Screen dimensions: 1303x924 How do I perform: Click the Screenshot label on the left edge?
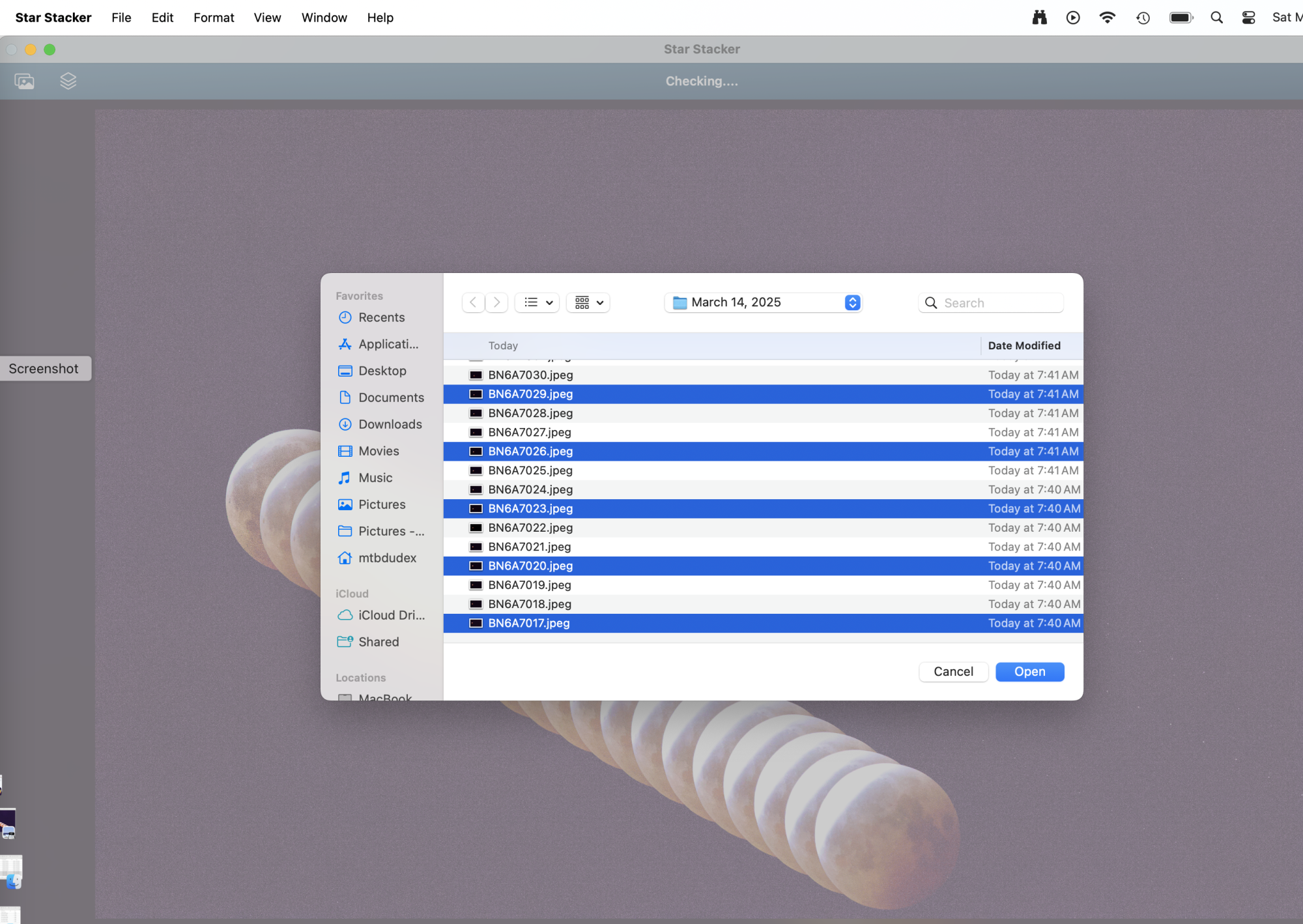(x=44, y=369)
